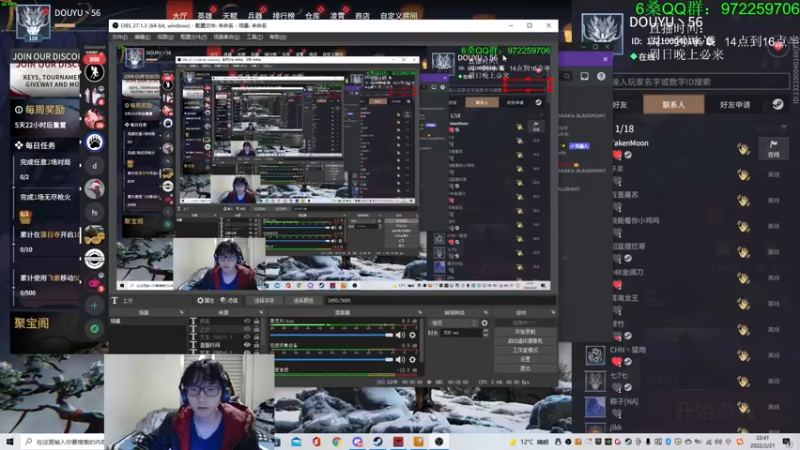Screen dimensions: 800x450
Task: Wave at friend CHN丶猛炮
Action: coord(743,356)
